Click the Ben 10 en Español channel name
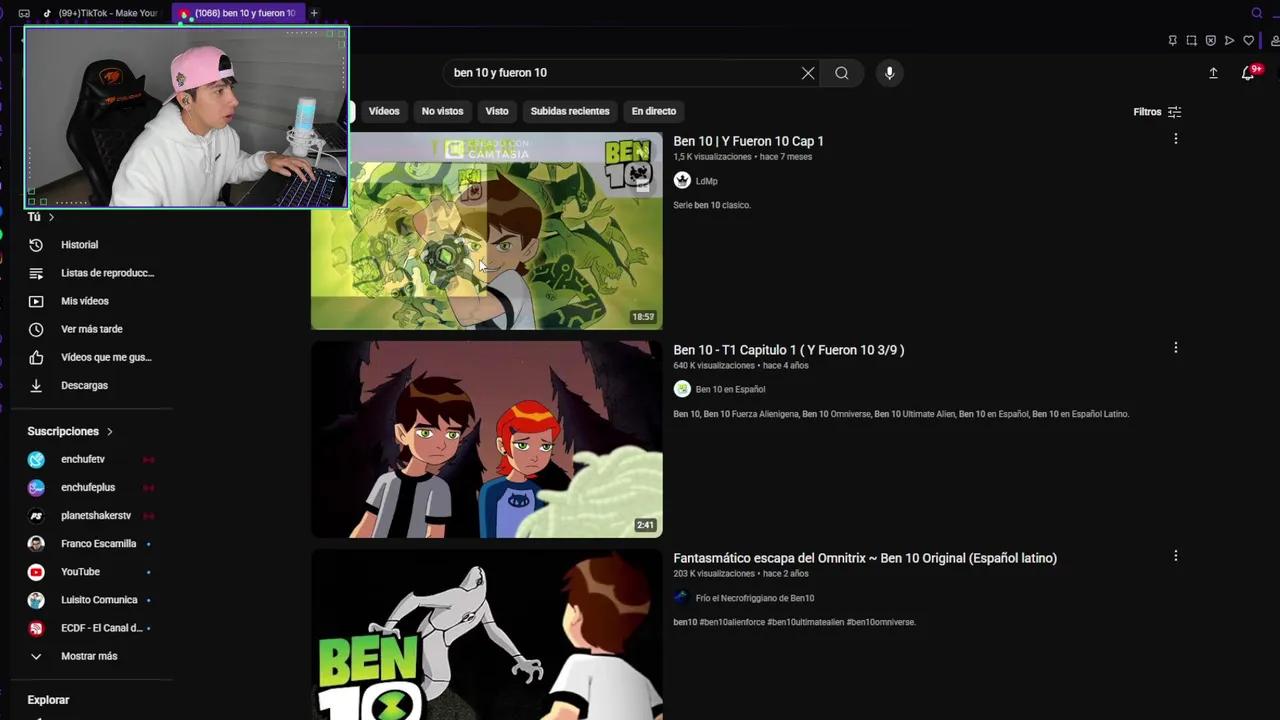 [730, 389]
